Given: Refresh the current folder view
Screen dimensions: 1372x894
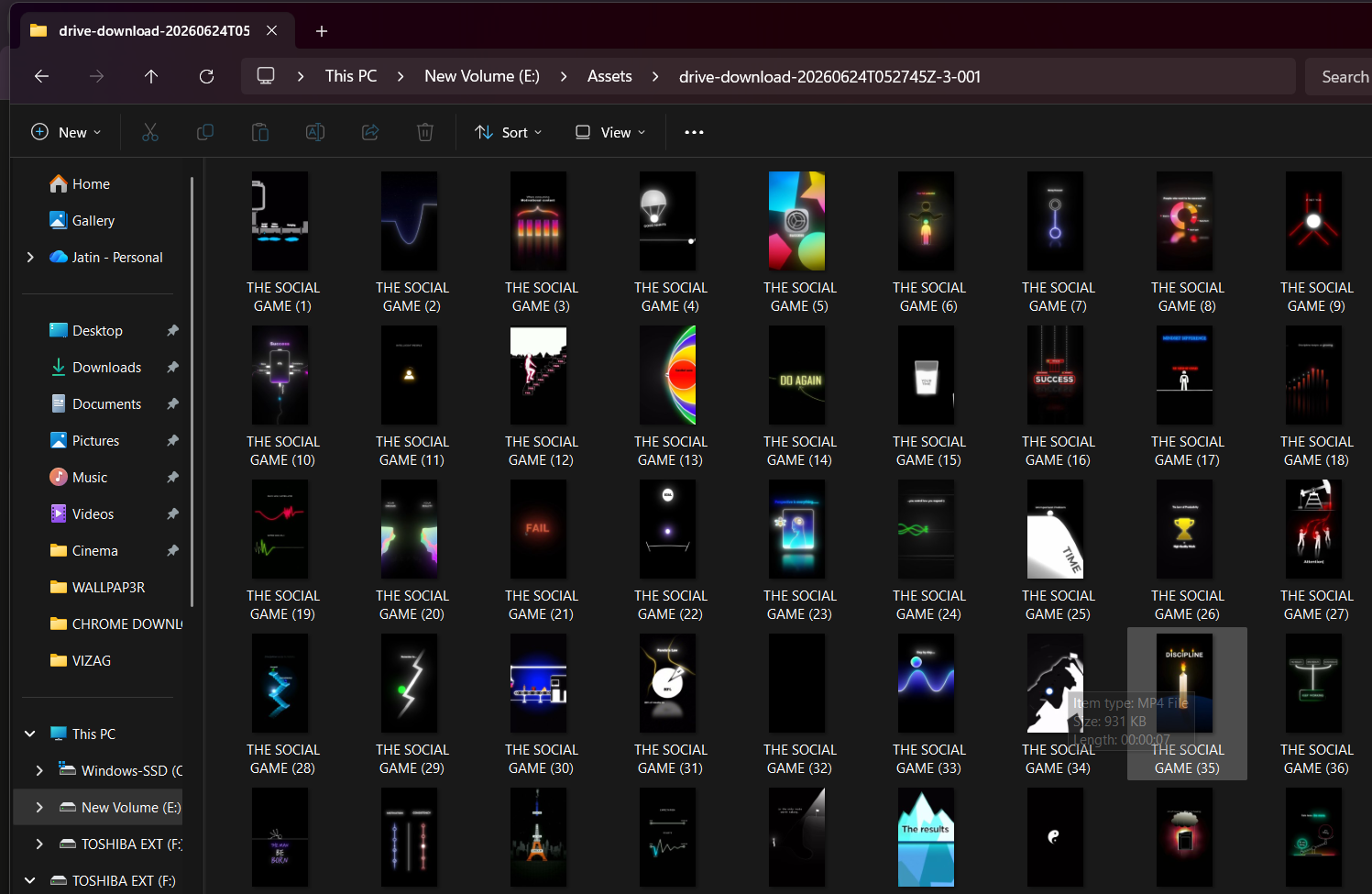Looking at the screenshot, I should pos(206,76).
